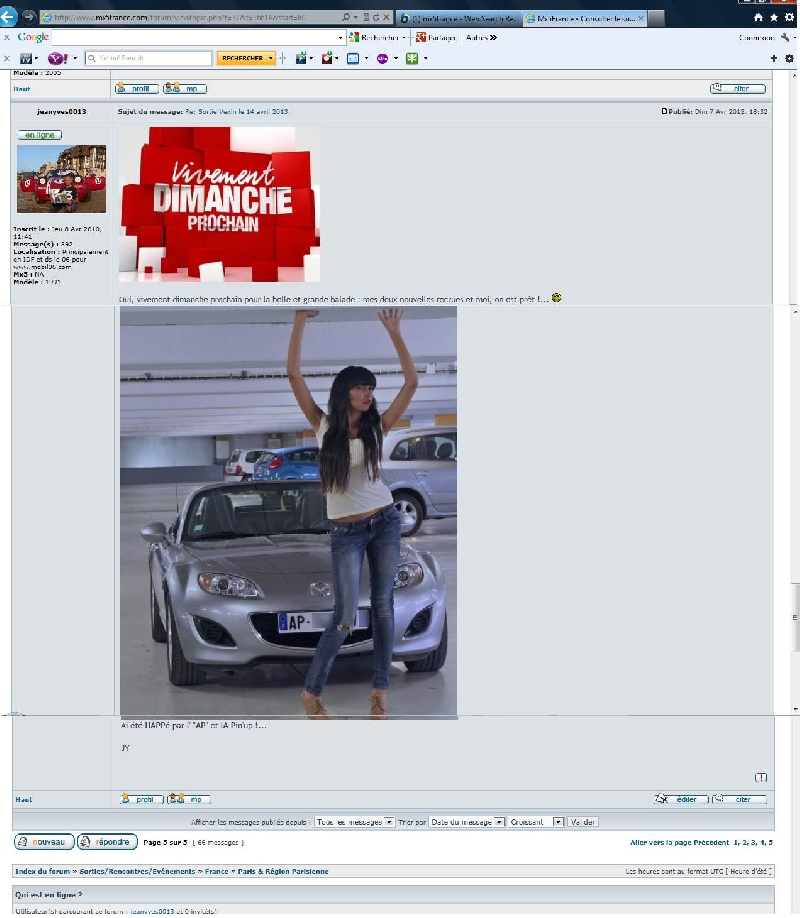This screenshot has height=918, width=800.
Task: Click the en ligne status badge
Action: (40, 135)
